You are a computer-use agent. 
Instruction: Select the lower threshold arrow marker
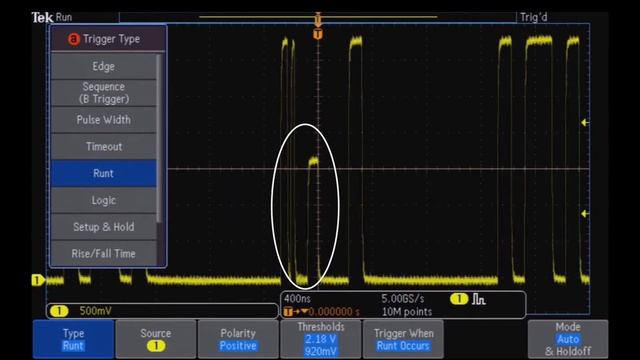tap(585, 213)
